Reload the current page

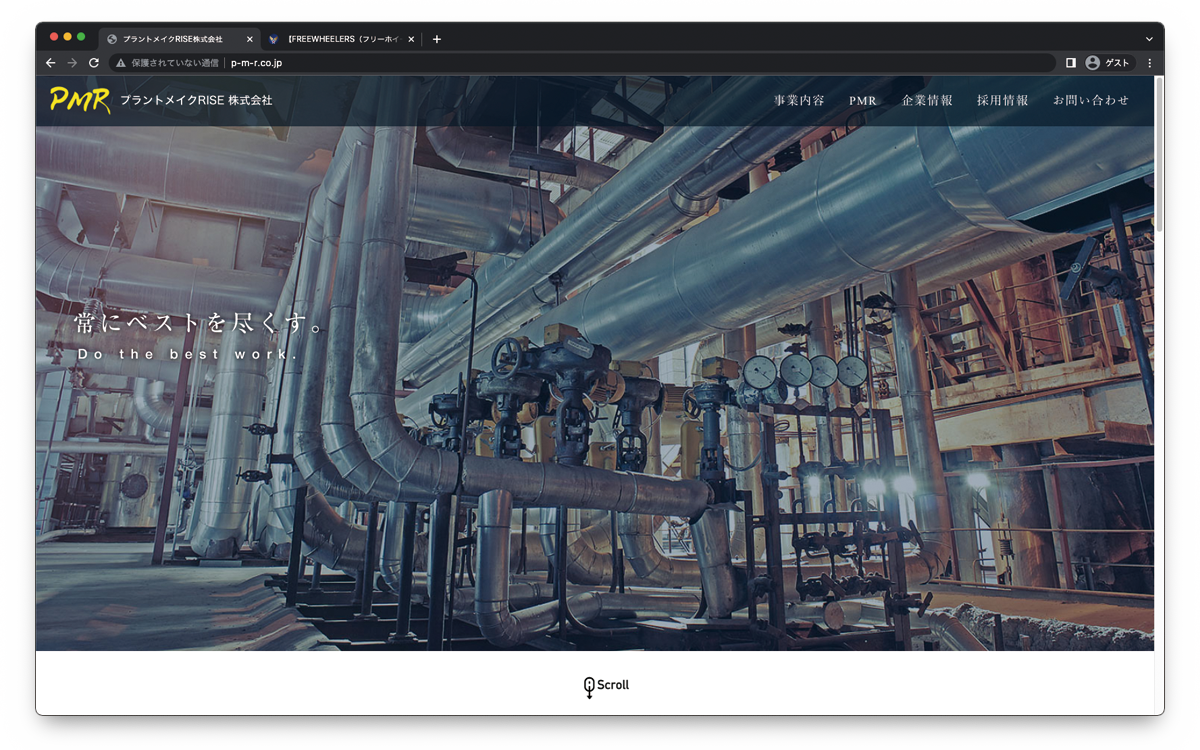[x=94, y=63]
